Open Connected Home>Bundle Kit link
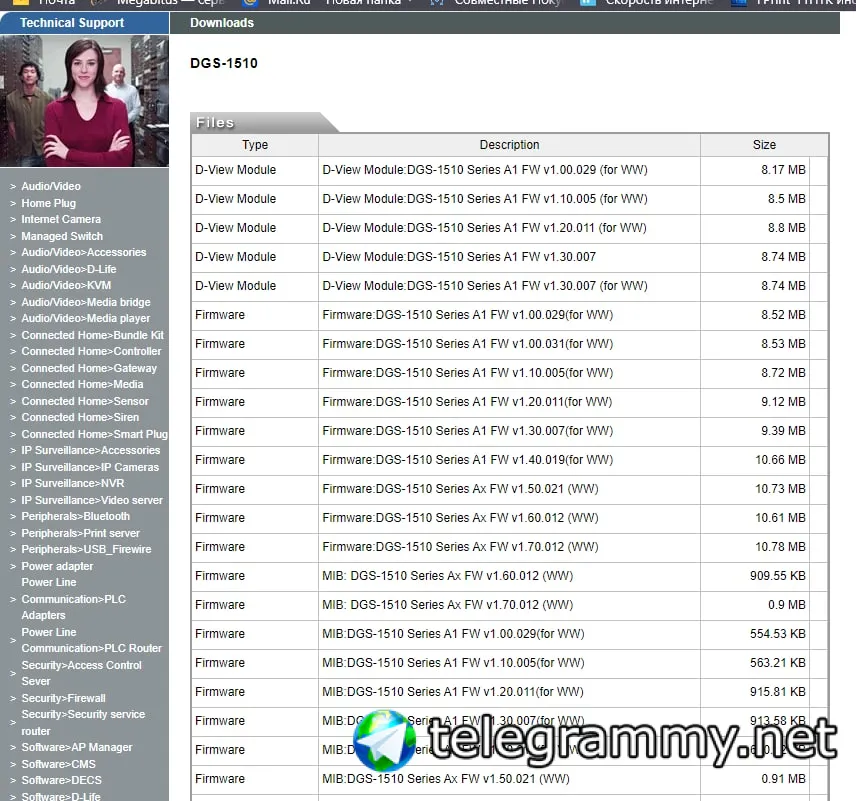Image resolution: width=856 pixels, height=801 pixels. pos(92,335)
